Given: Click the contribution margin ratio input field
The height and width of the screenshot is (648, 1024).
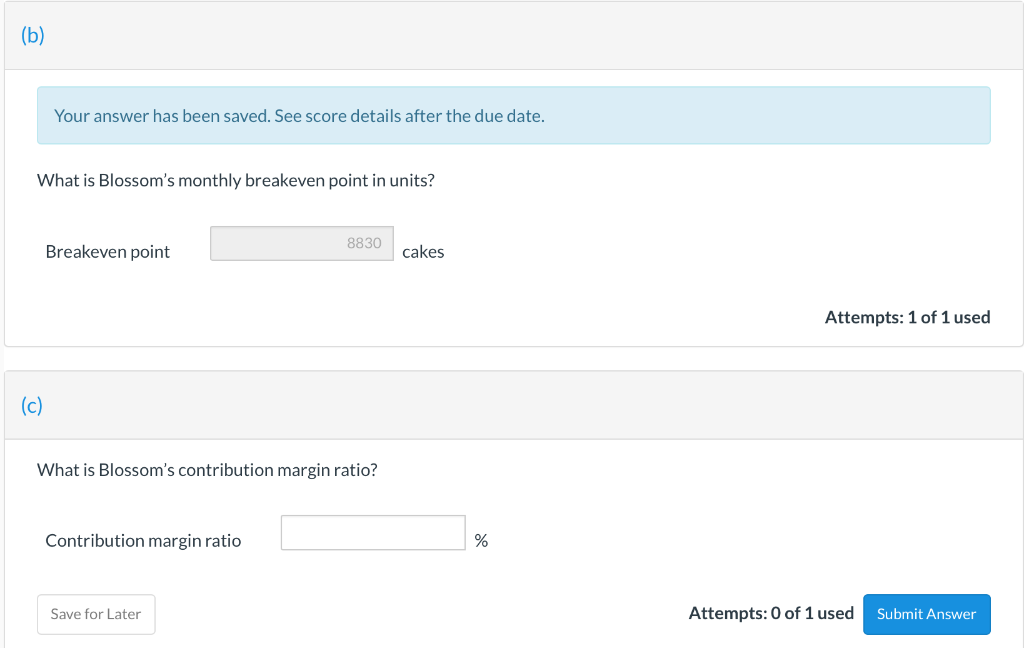Looking at the screenshot, I should pyautogui.click(x=373, y=532).
